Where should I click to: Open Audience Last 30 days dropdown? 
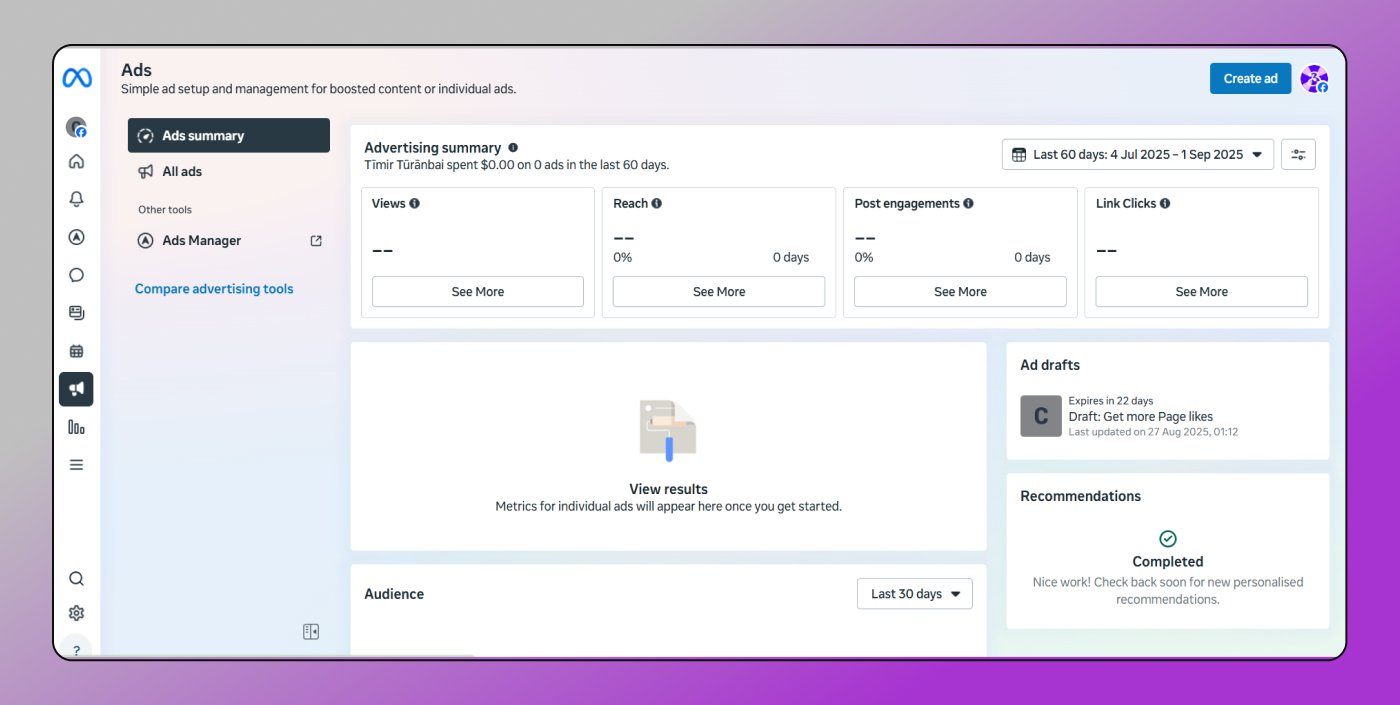pyautogui.click(x=915, y=594)
